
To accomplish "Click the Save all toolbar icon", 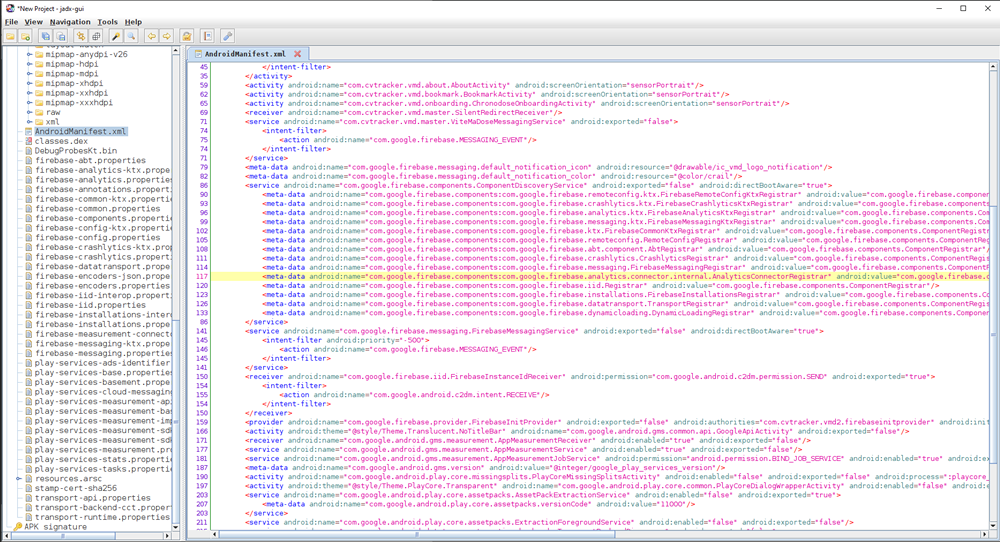I will pos(45,36).
